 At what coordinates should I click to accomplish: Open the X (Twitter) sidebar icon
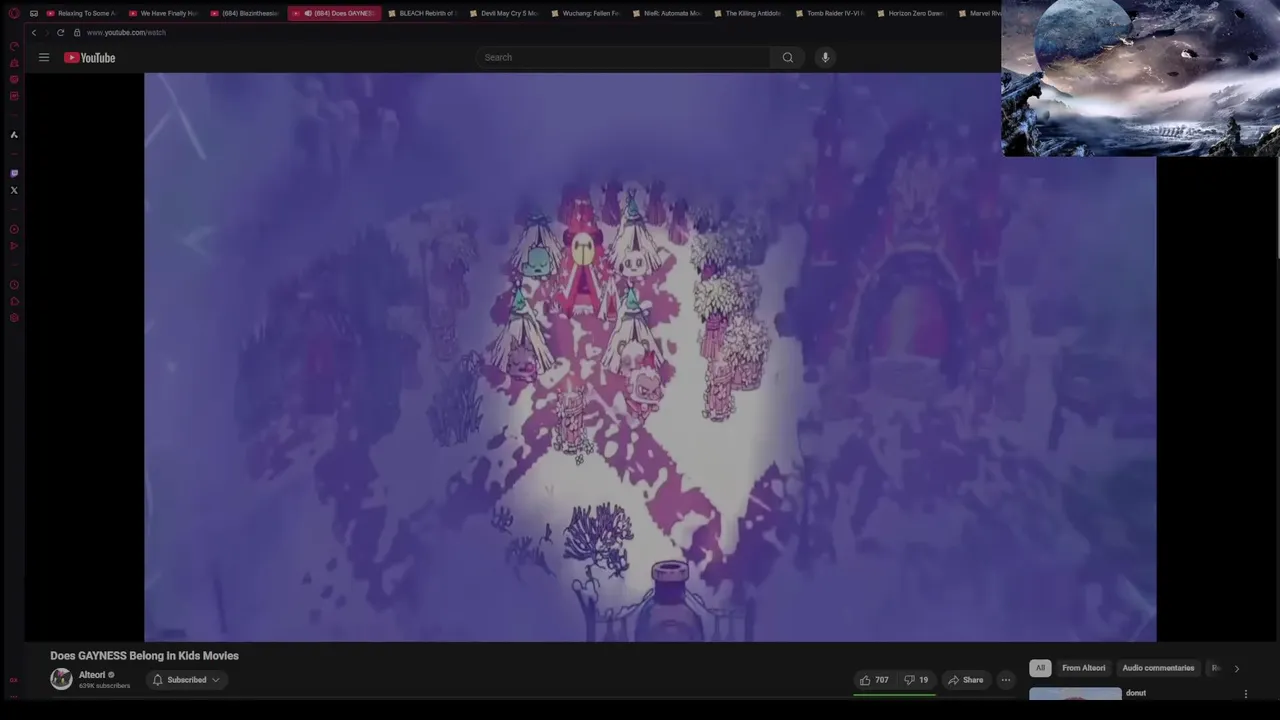[14, 190]
